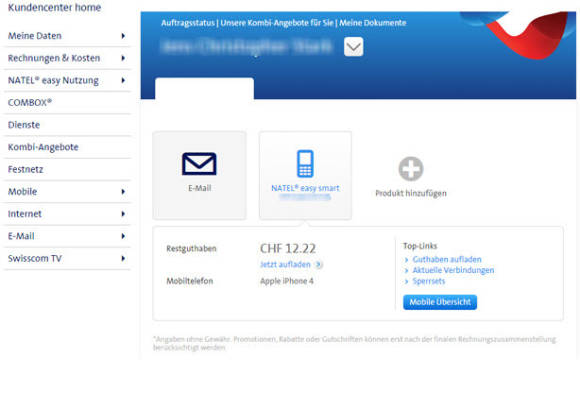Expand the Internet submenu arrow

click(x=123, y=214)
